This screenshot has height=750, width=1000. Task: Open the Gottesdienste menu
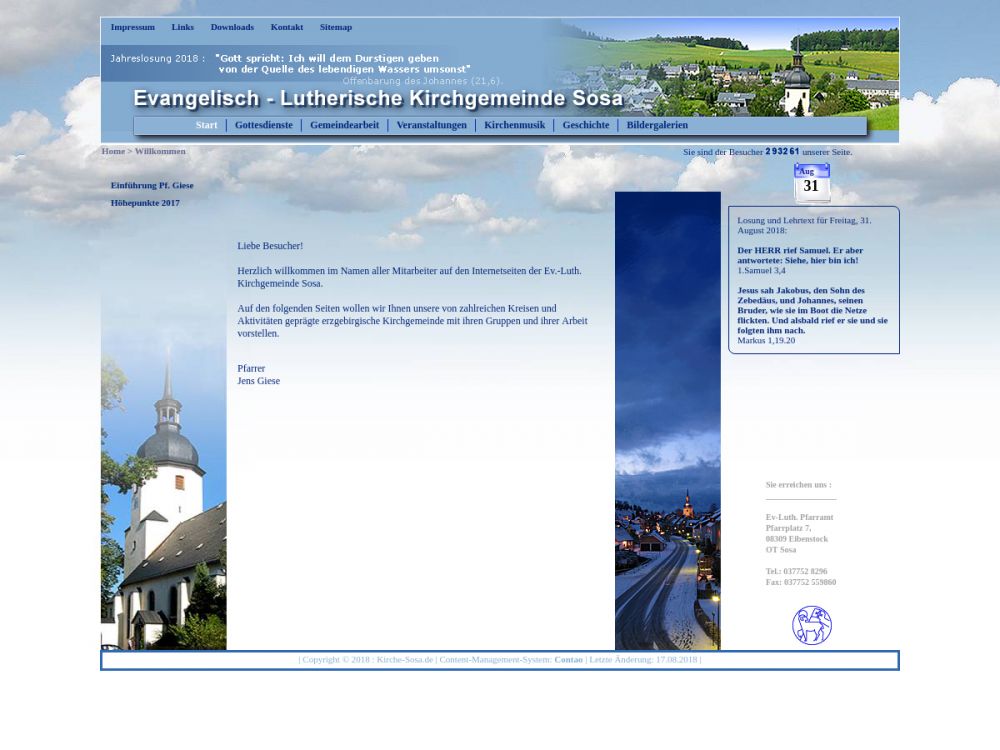(263, 125)
